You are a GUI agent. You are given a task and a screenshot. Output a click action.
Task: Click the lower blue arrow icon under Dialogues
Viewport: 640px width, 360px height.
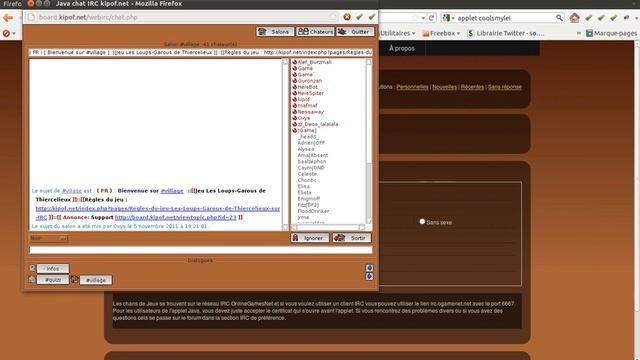click(x=369, y=276)
